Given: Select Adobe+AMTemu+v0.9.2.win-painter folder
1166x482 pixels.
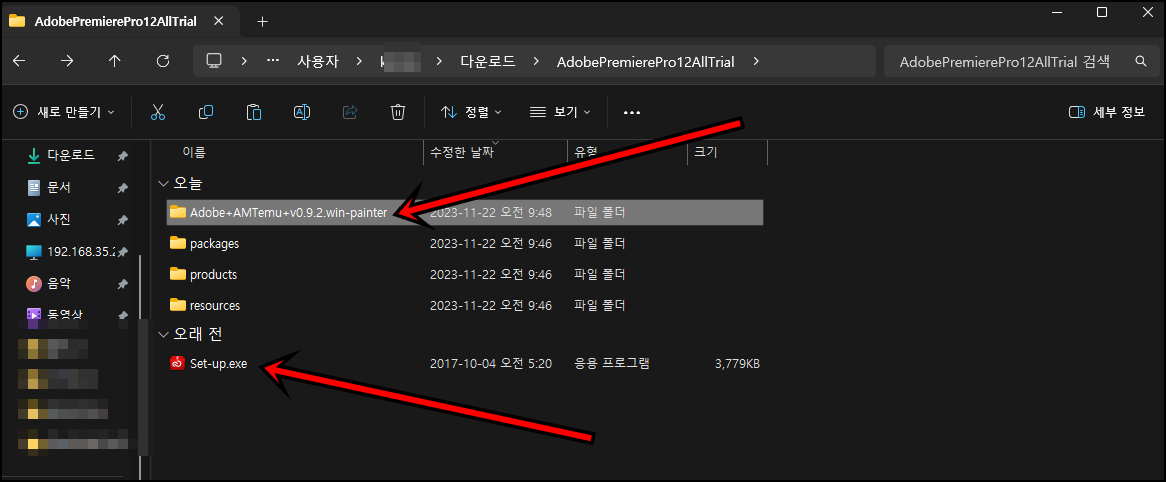Looking at the screenshot, I should [465, 212].
